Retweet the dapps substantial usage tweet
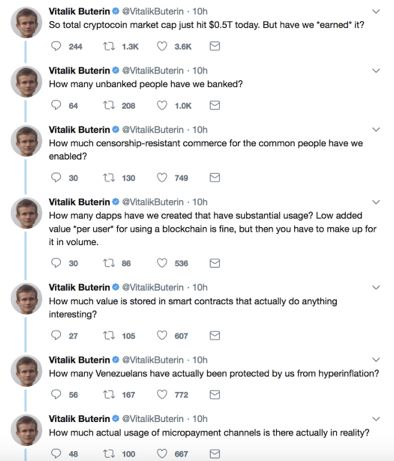This screenshot has height=461, width=394. (x=108, y=263)
